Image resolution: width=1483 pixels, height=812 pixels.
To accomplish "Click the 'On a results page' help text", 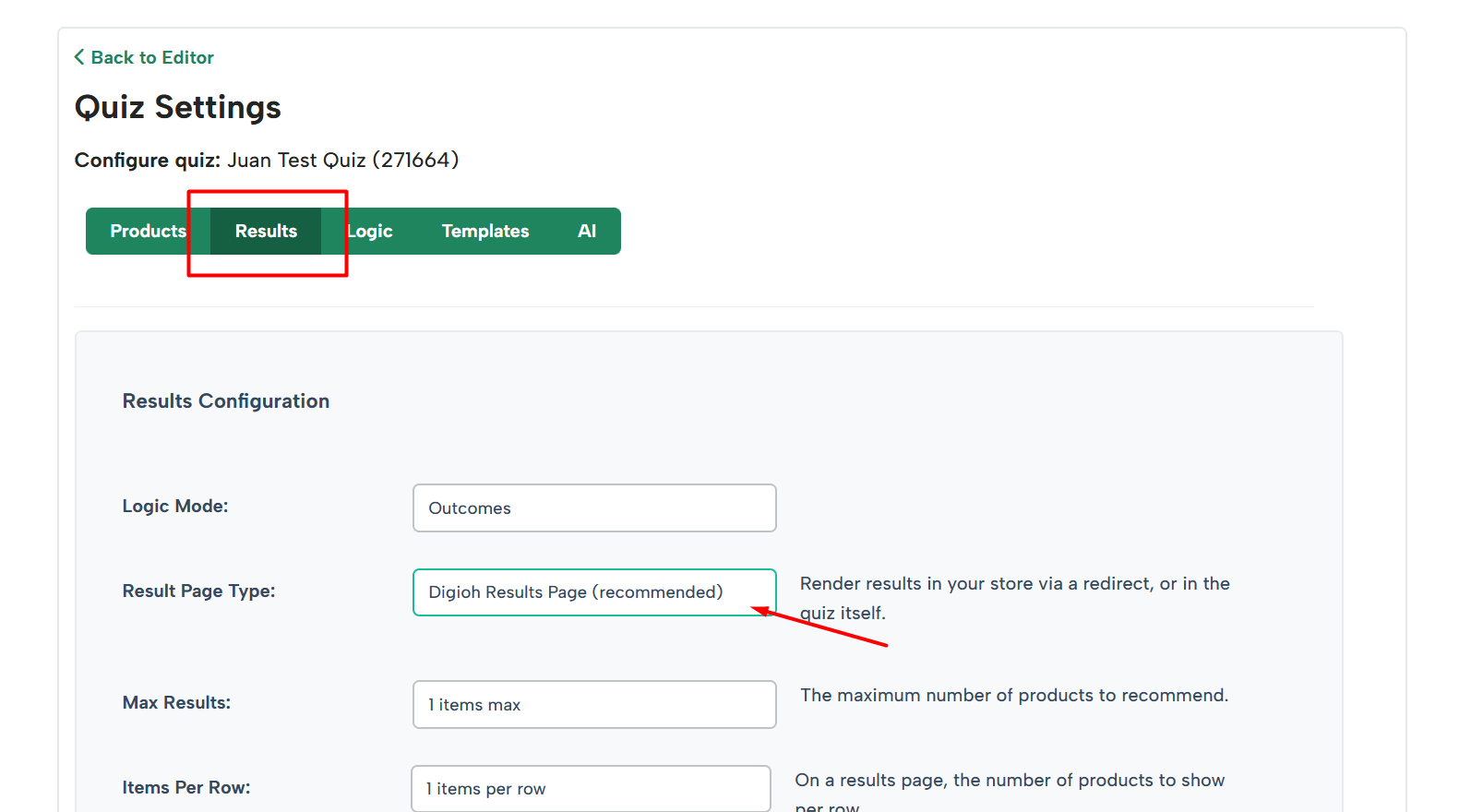I will tap(1010, 794).
